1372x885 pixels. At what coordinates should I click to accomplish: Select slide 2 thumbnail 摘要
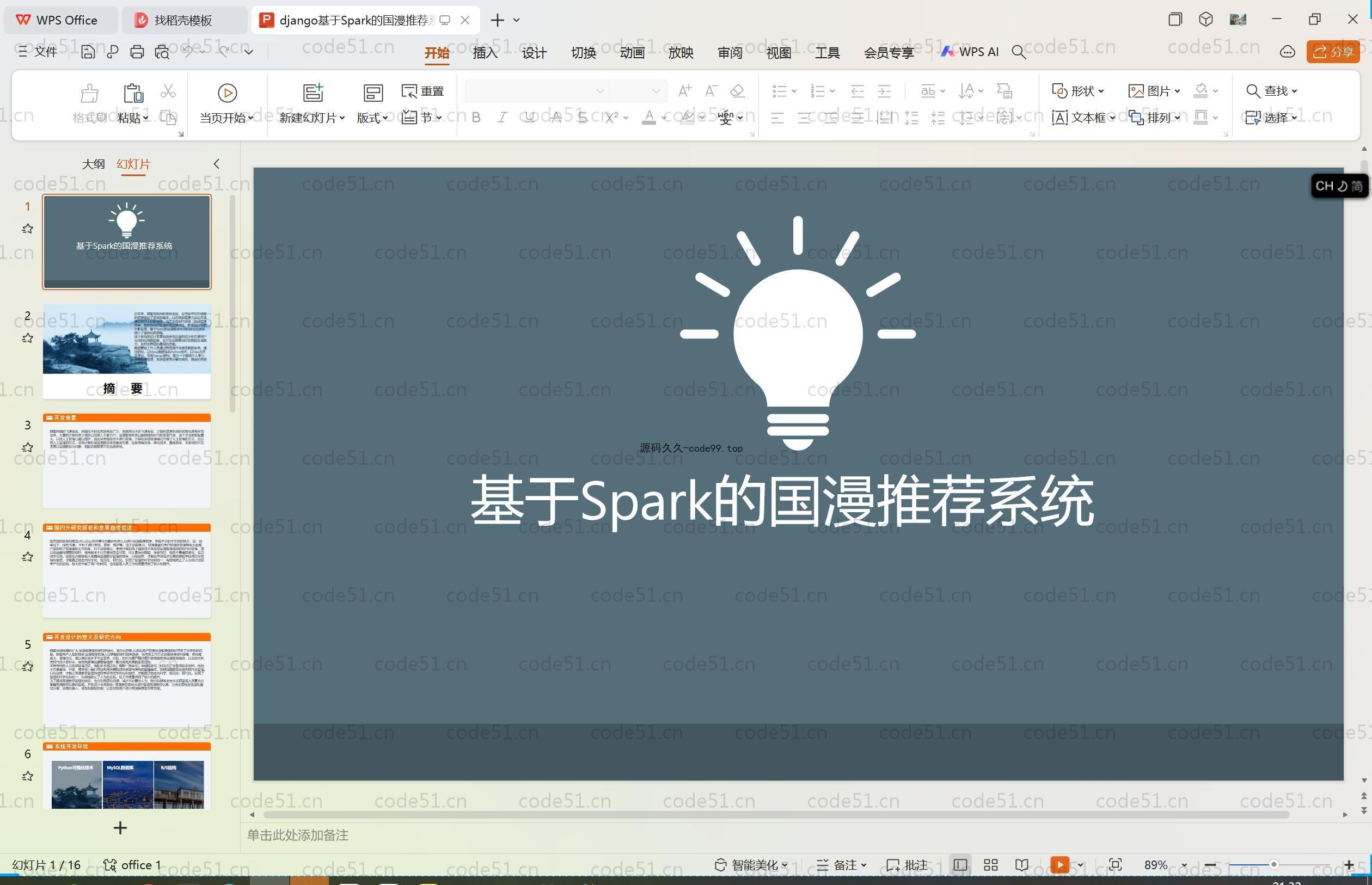(127, 352)
